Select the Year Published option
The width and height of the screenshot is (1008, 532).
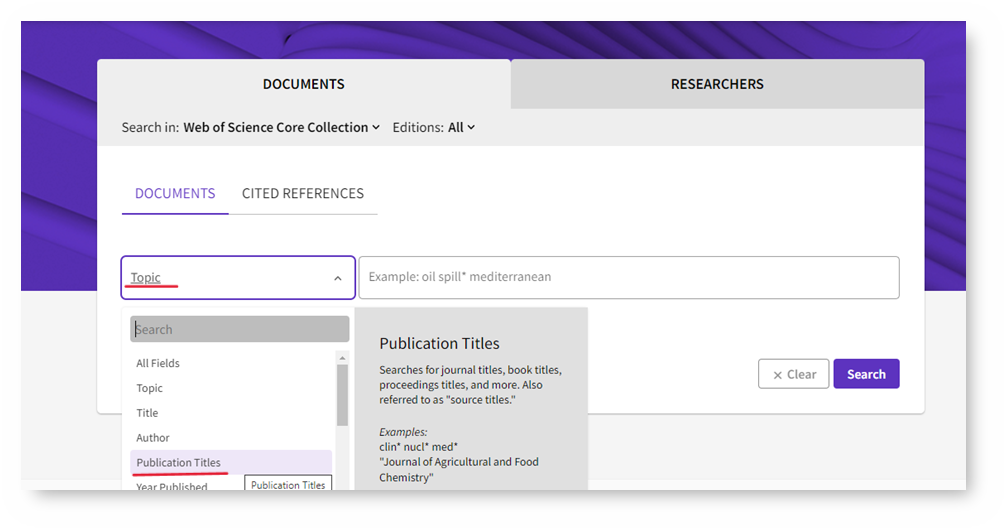(171, 486)
